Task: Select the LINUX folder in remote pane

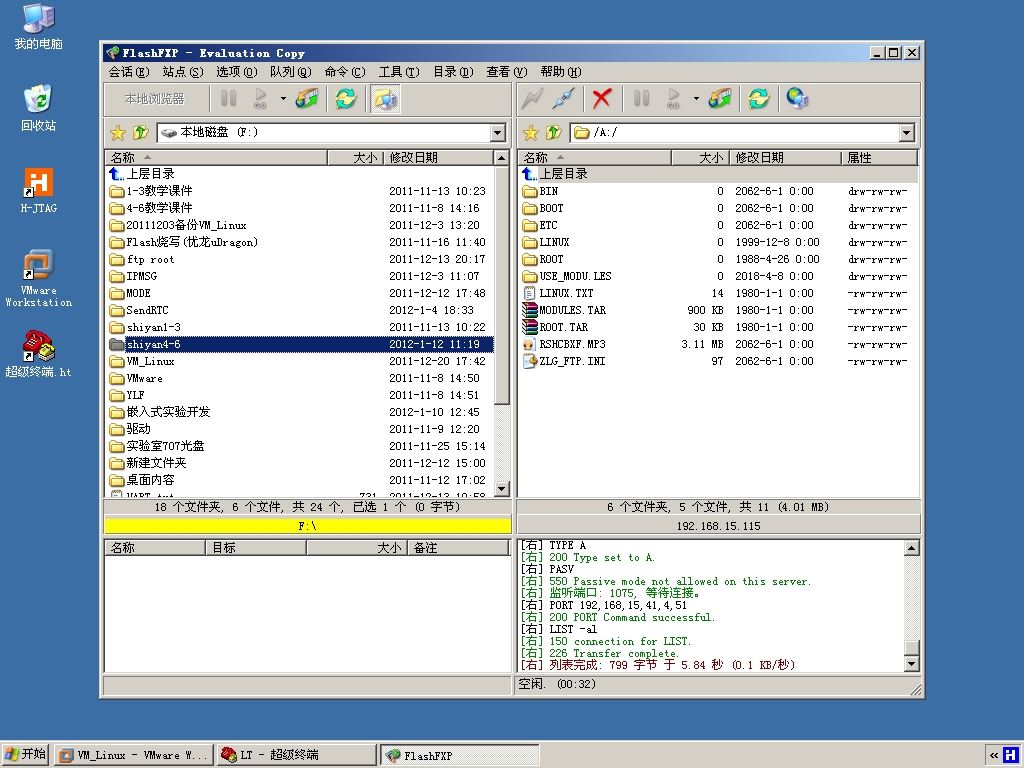Action: (718, 242)
